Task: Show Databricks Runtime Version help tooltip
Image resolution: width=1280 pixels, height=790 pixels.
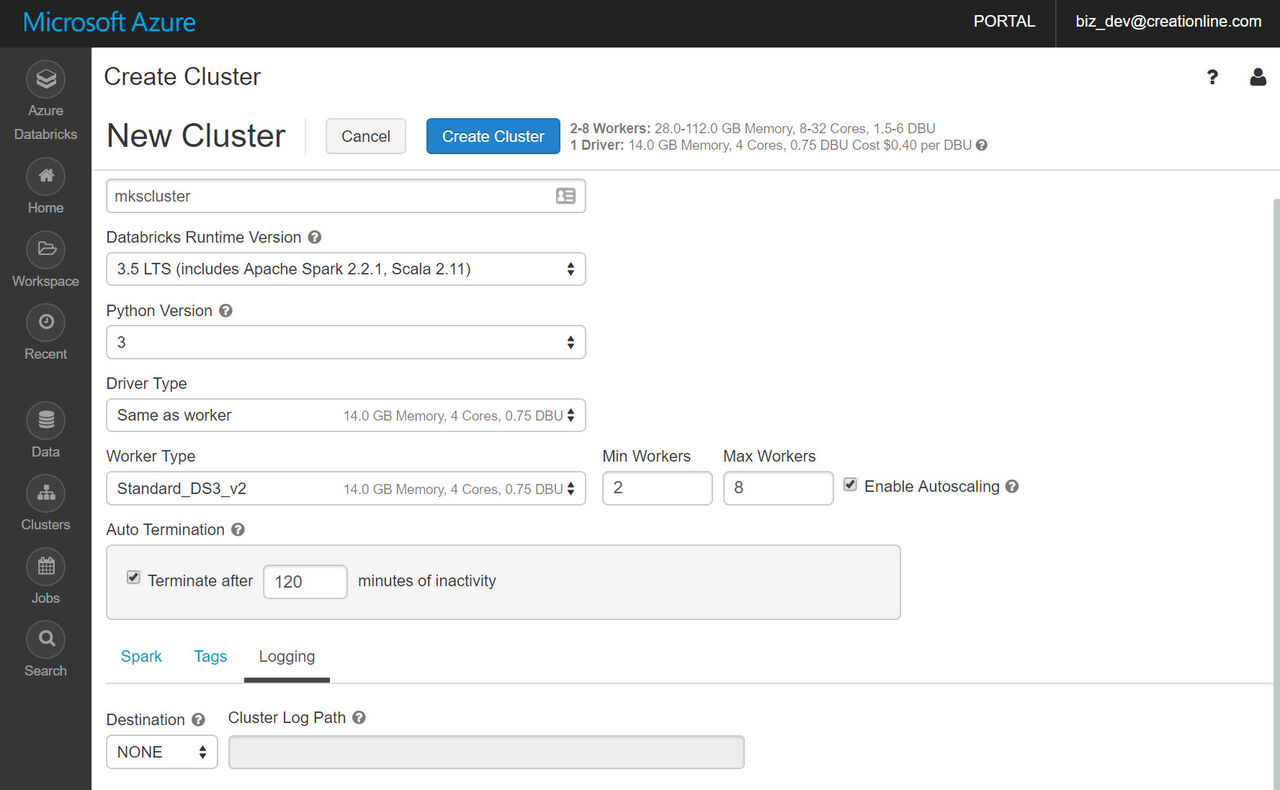Action: pos(315,238)
